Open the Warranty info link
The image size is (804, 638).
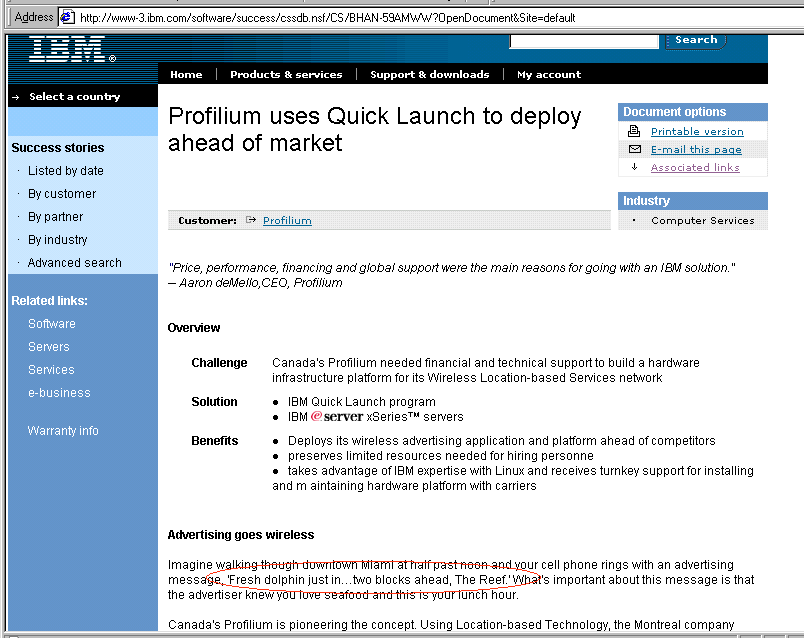(63, 431)
